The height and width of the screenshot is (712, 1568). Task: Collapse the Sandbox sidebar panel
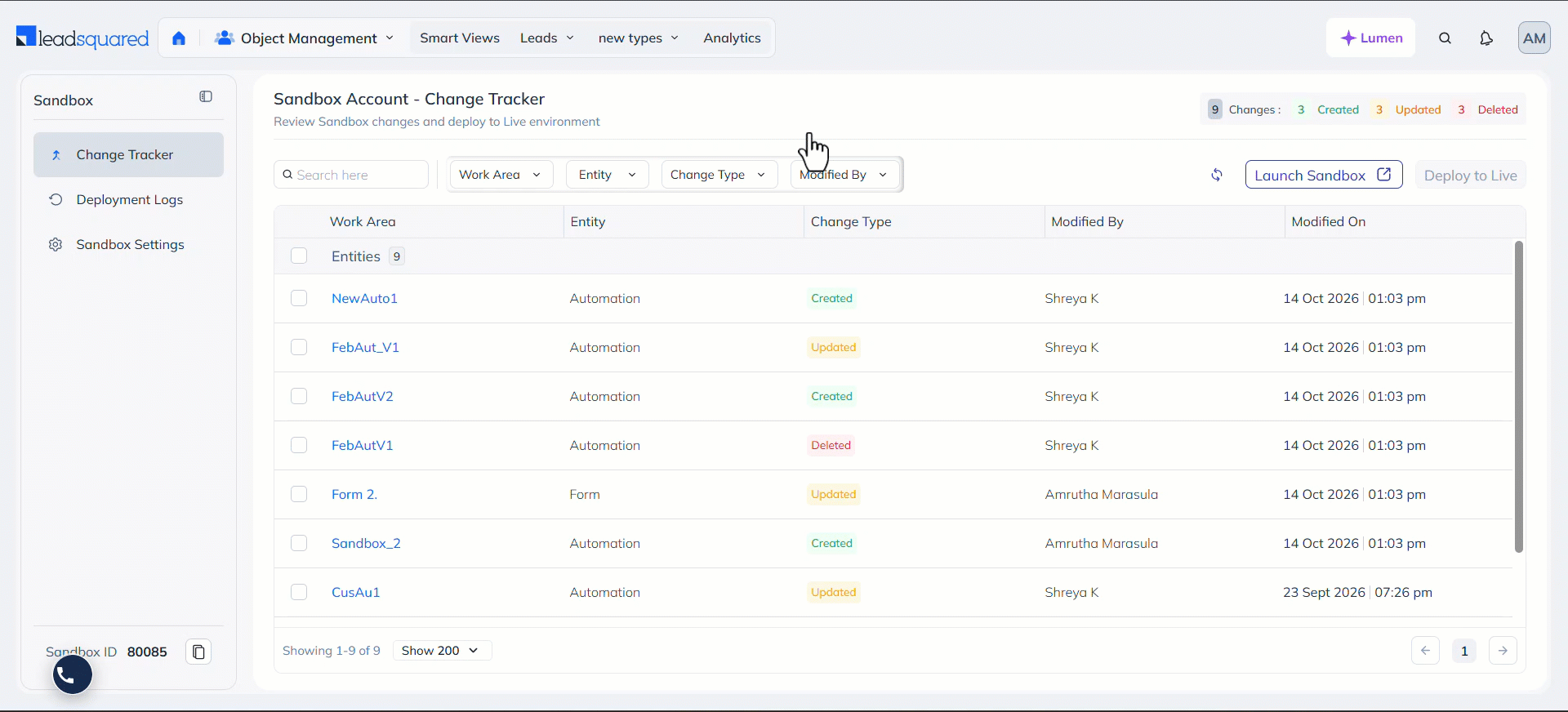[206, 96]
